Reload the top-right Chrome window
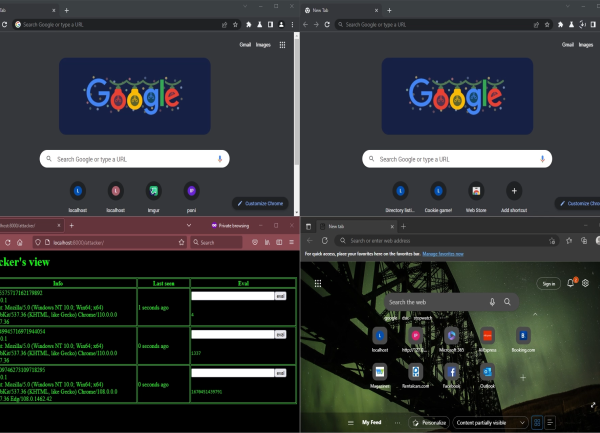The width and height of the screenshot is (600, 433). [x=327, y=24]
